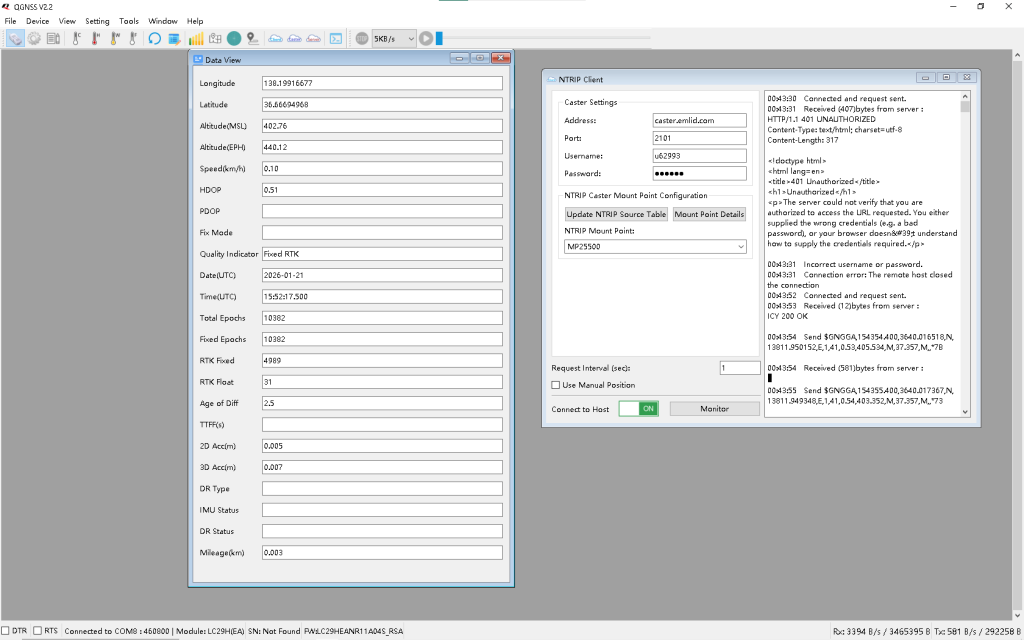Screen dimensions: 1024x640
Task: Open the command console icon
Action: (336, 39)
